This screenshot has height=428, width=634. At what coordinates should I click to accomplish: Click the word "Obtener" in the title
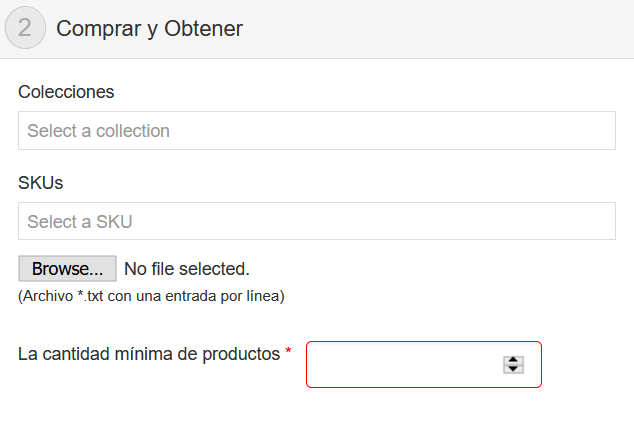[206, 28]
